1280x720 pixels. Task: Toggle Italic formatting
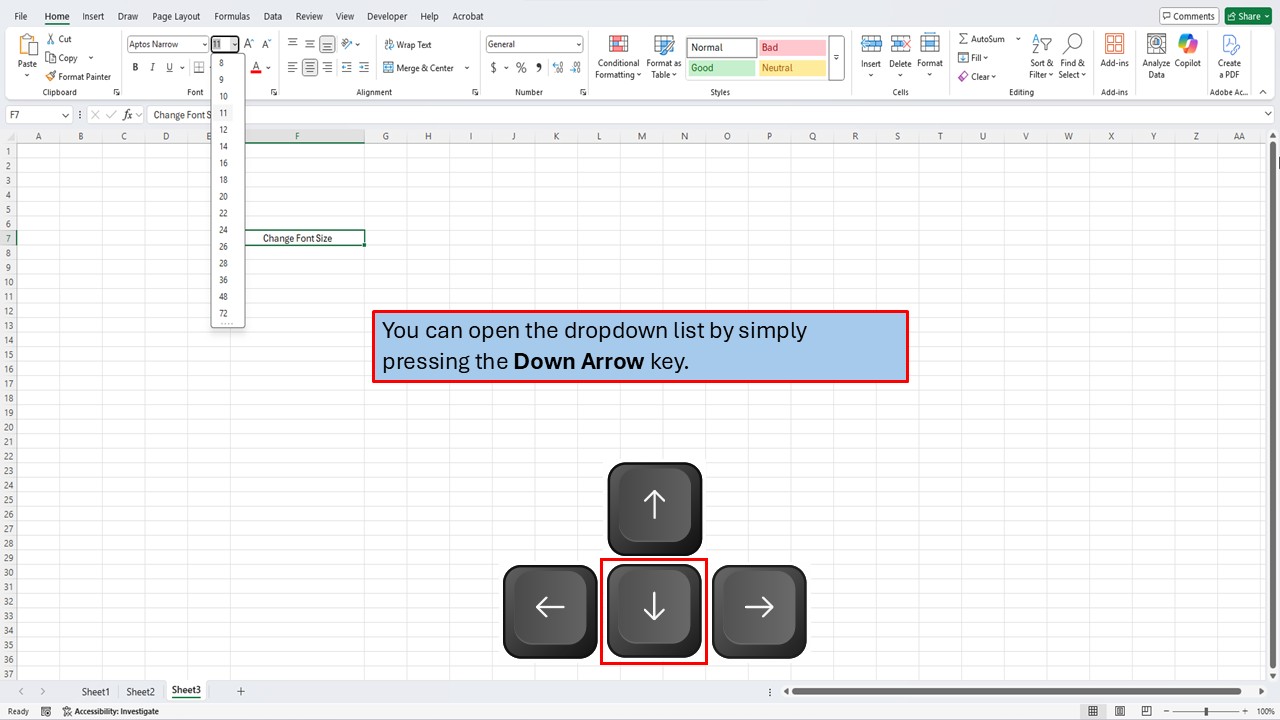pyautogui.click(x=152, y=68)
